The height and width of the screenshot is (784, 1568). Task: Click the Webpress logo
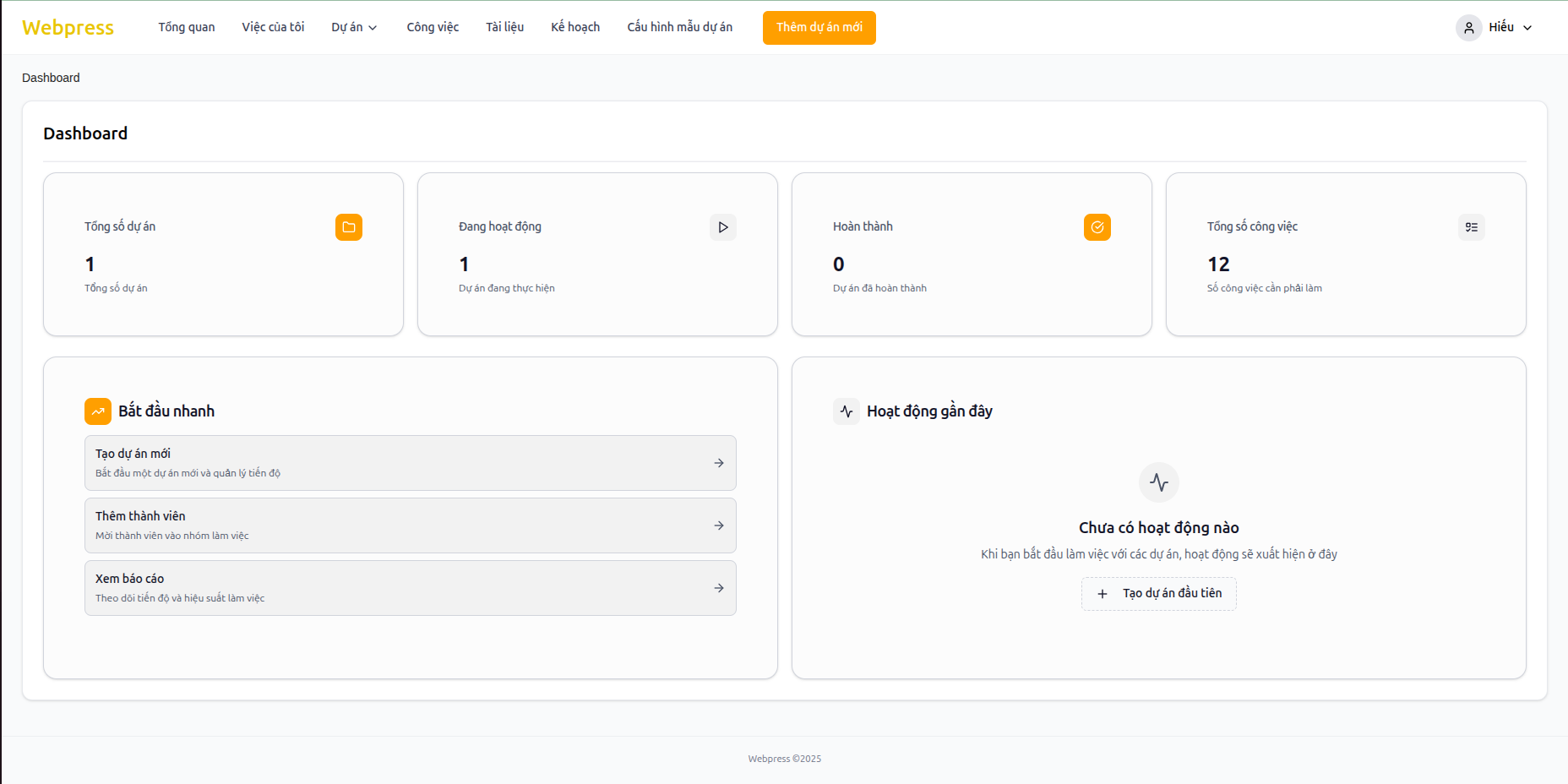click(x=68, y=28)
